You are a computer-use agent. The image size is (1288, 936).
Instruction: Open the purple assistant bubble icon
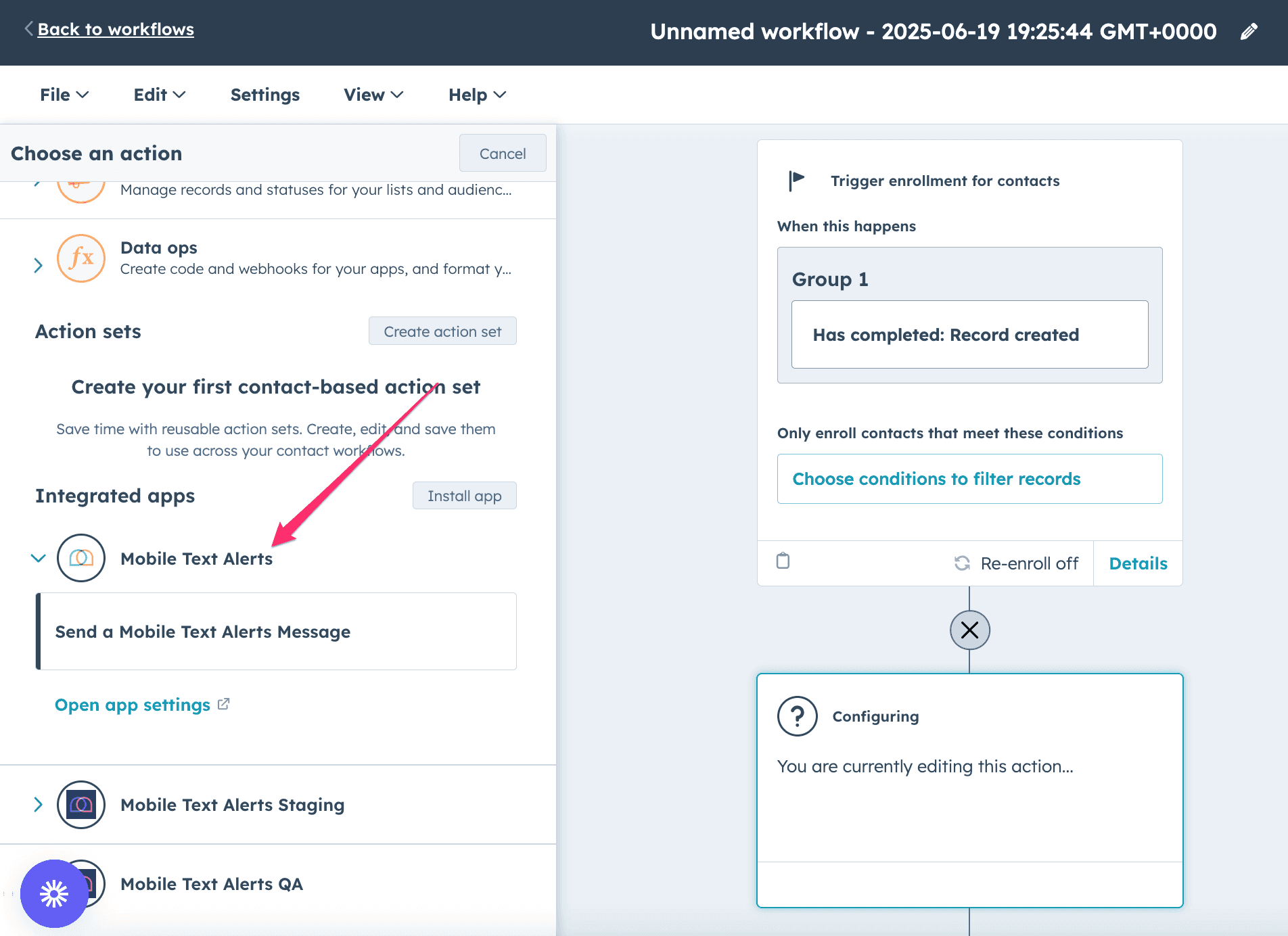(x=54, y=893)
